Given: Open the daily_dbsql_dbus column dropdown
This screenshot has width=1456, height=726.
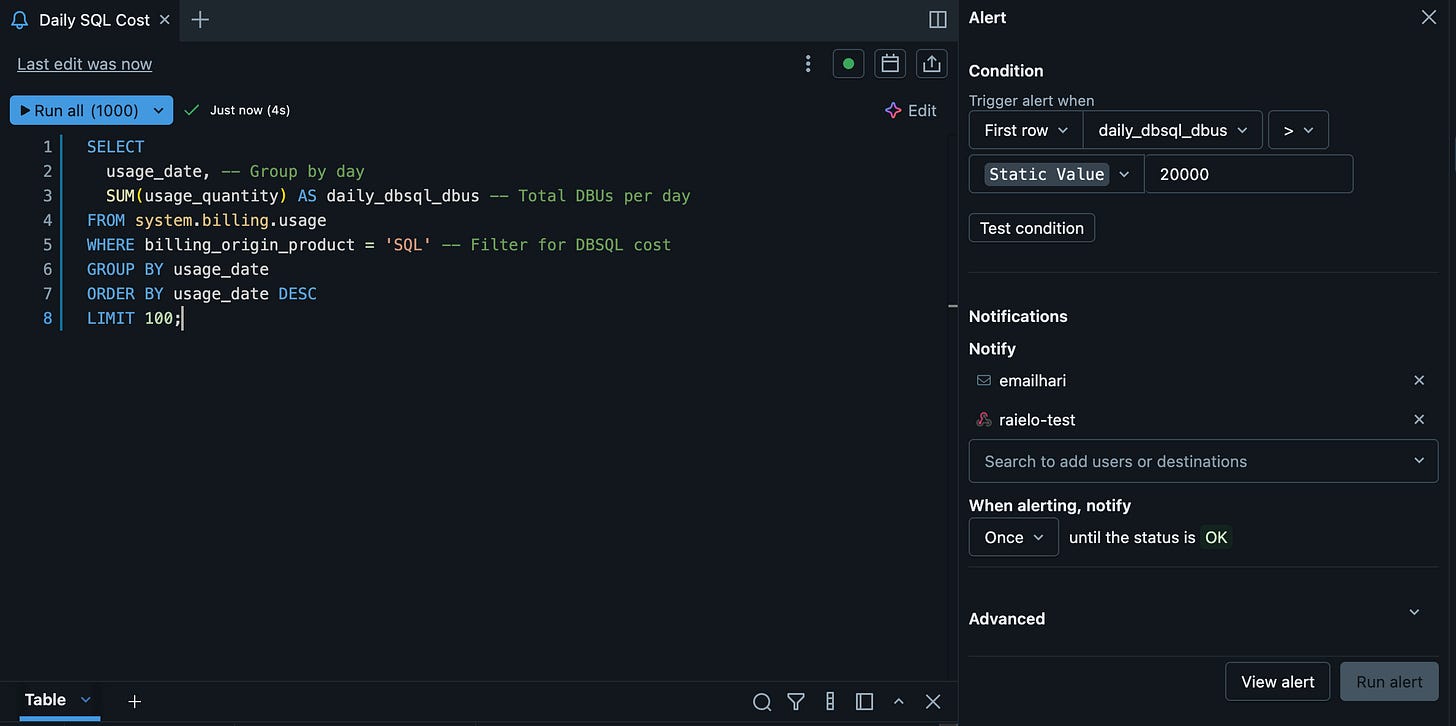Looking at the screenshot, I should point(1173,130).
